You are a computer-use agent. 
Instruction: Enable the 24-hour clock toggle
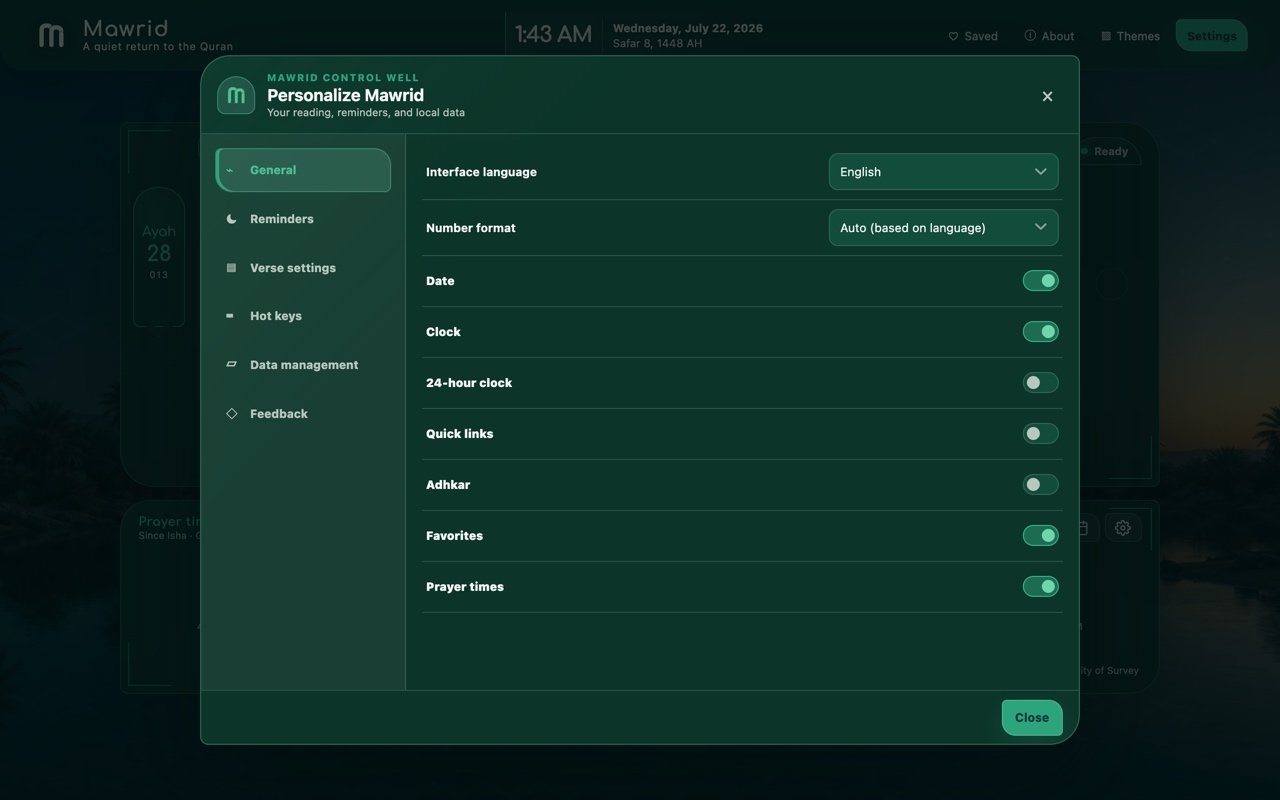pos(1040,383)
